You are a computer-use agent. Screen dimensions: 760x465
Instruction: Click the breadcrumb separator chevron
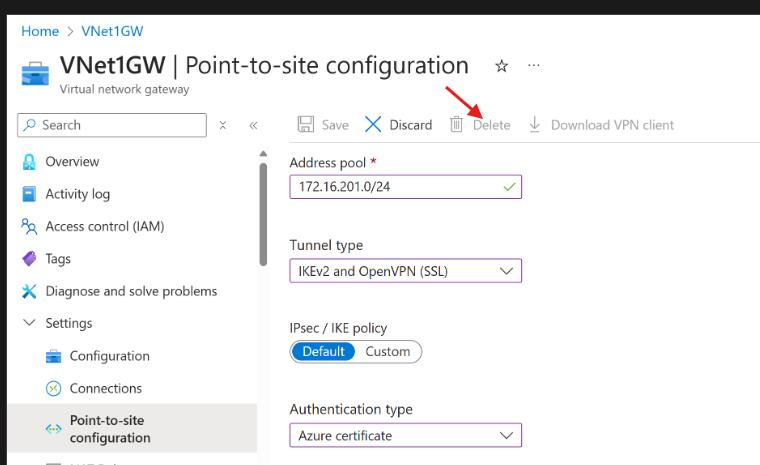(x=70, y=32)
